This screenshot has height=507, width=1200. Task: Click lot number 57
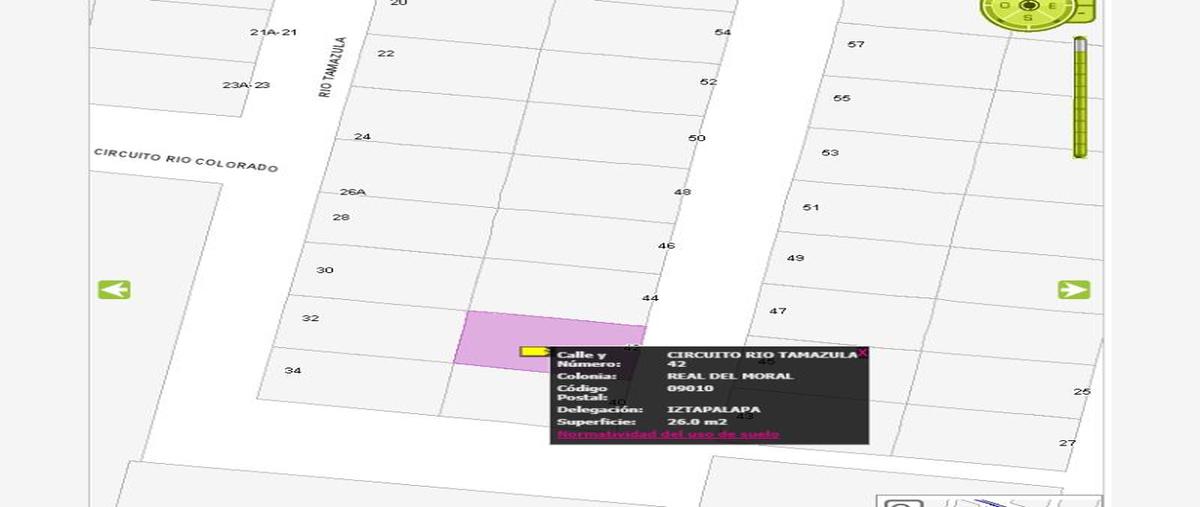point(856,44)
